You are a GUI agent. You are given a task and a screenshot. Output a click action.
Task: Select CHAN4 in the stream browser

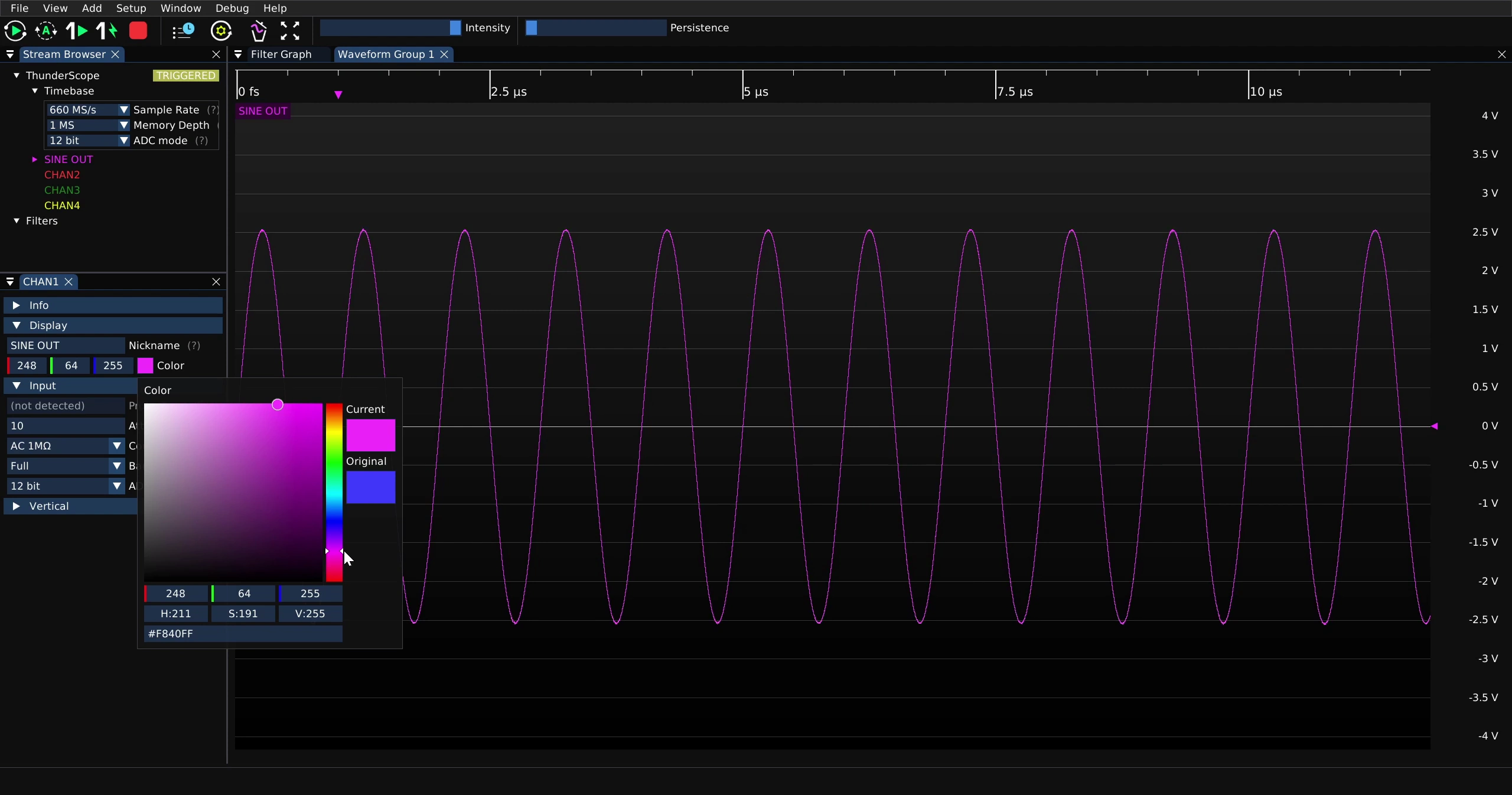(62, 206)
